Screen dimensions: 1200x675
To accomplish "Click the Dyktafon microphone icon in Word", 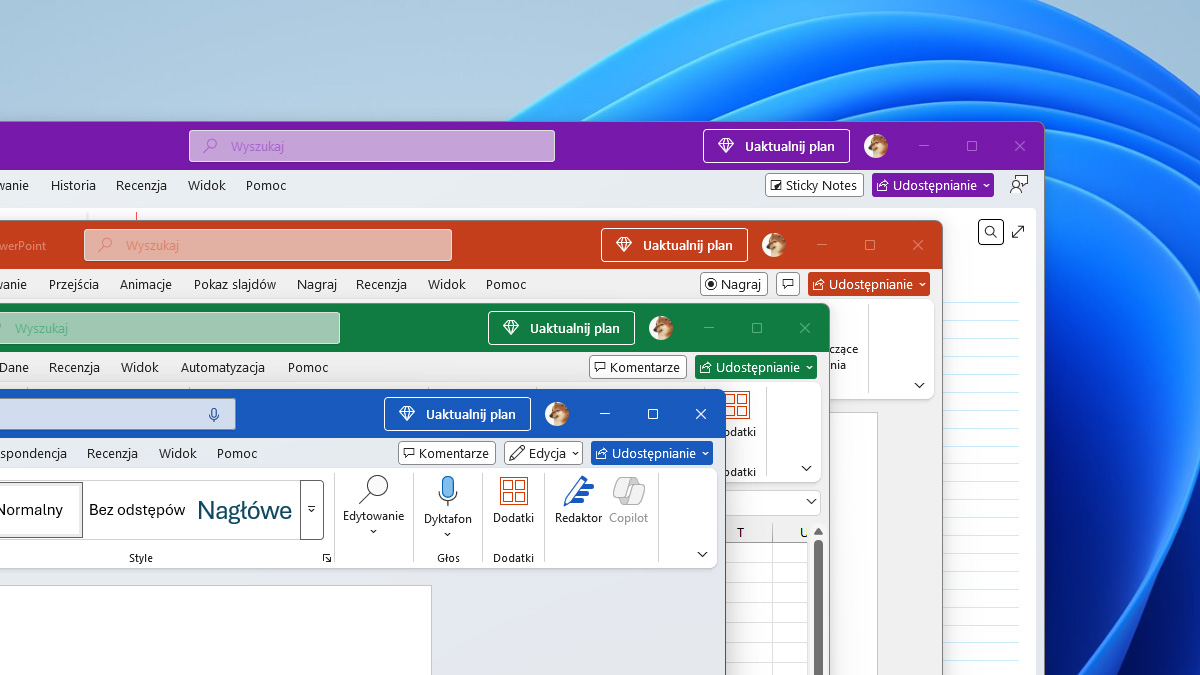I will (448, 490).
